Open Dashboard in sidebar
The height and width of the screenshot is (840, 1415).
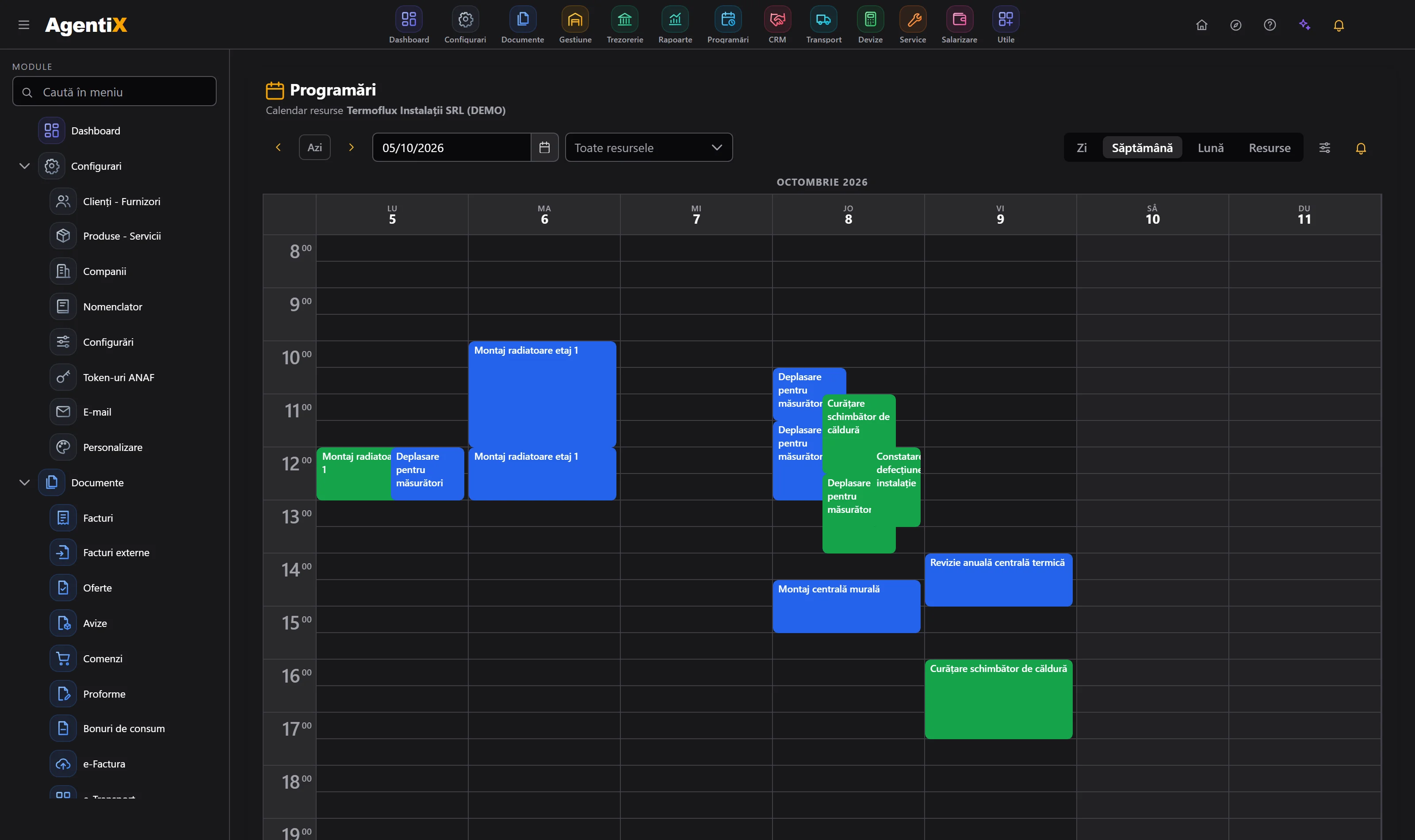point(79,131)
